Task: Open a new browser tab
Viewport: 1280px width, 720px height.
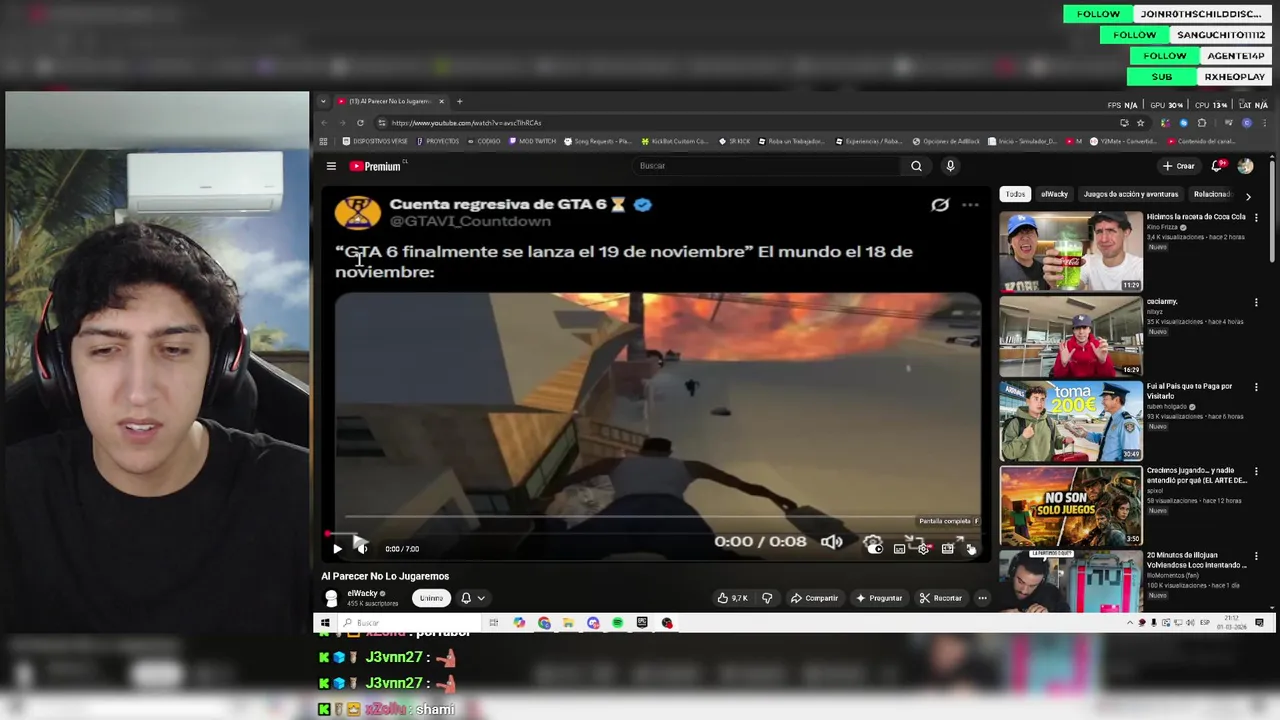Action: tap(459, 101)
